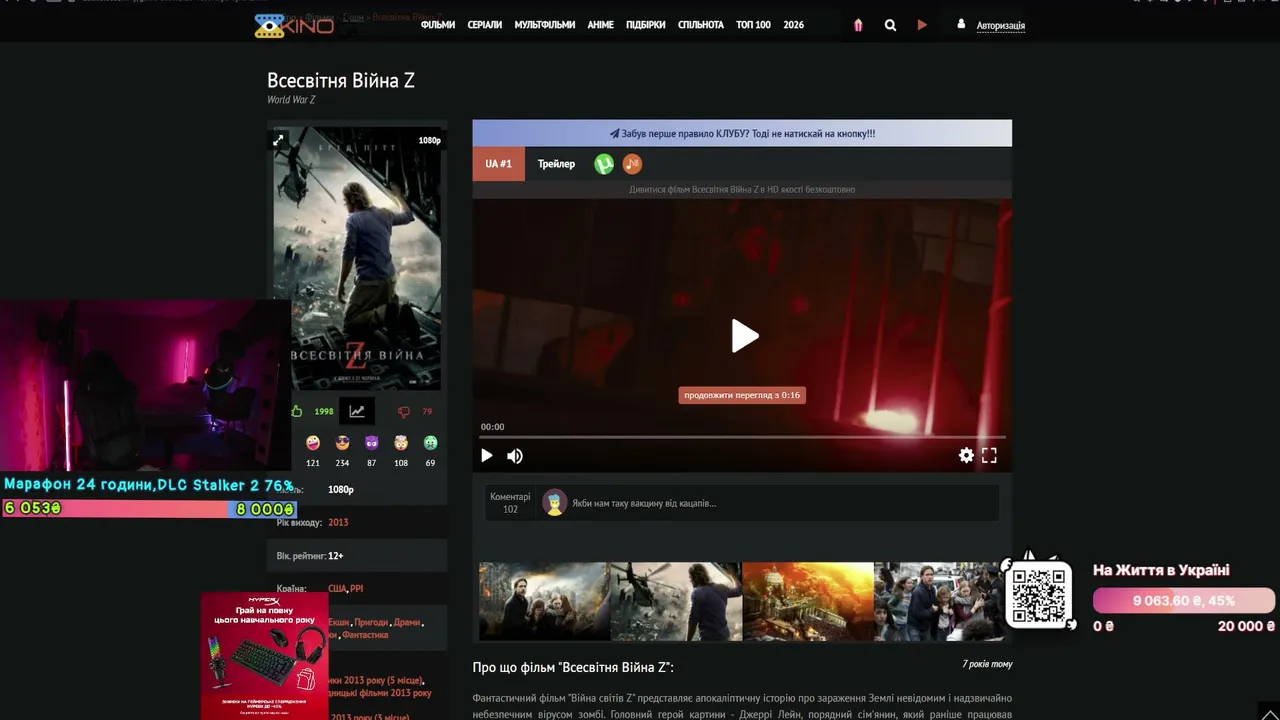
Task: Open the Авторизація login link
Action: (x=1001, y=25)
